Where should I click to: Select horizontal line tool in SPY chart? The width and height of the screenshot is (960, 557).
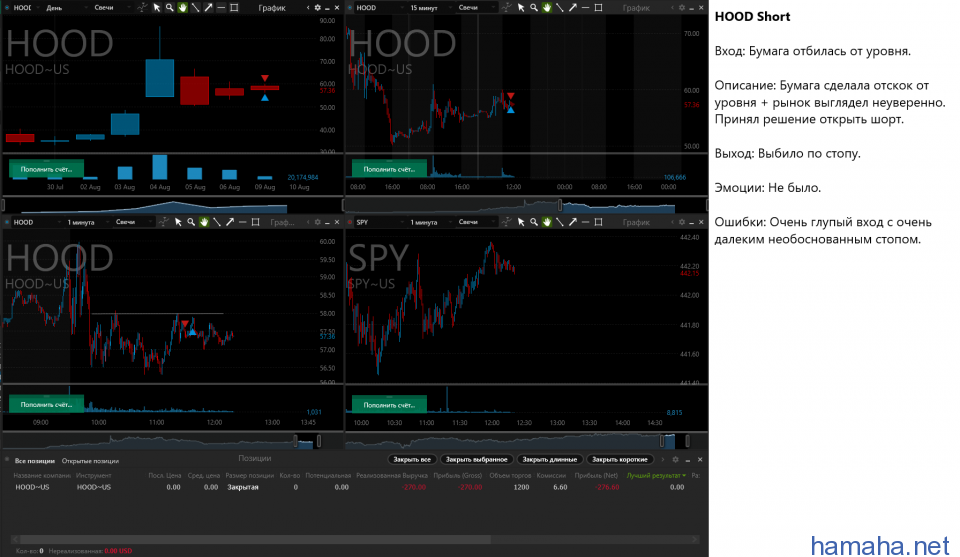tap(585, 222)
